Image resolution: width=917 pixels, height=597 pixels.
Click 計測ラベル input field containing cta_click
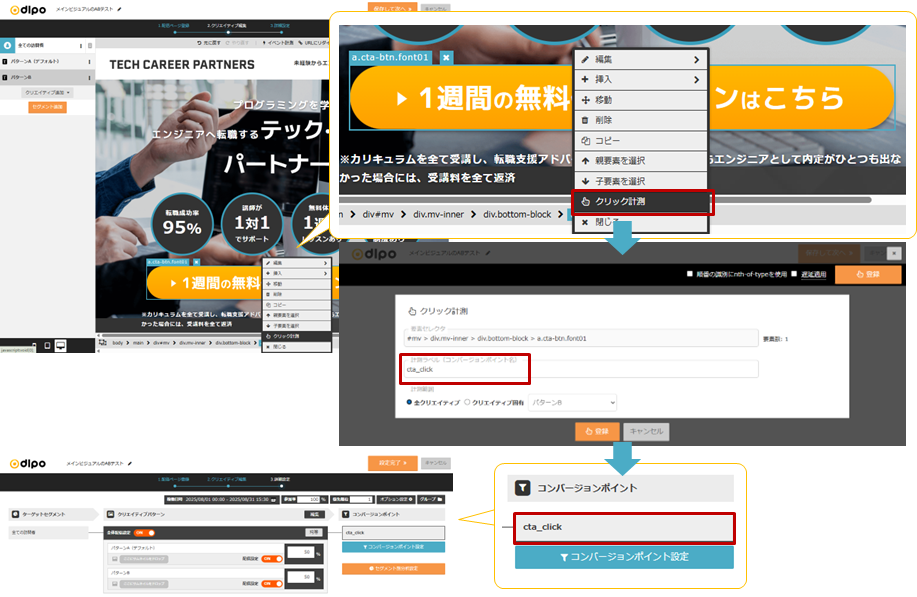pyautogui.click(x=582, y=369)
